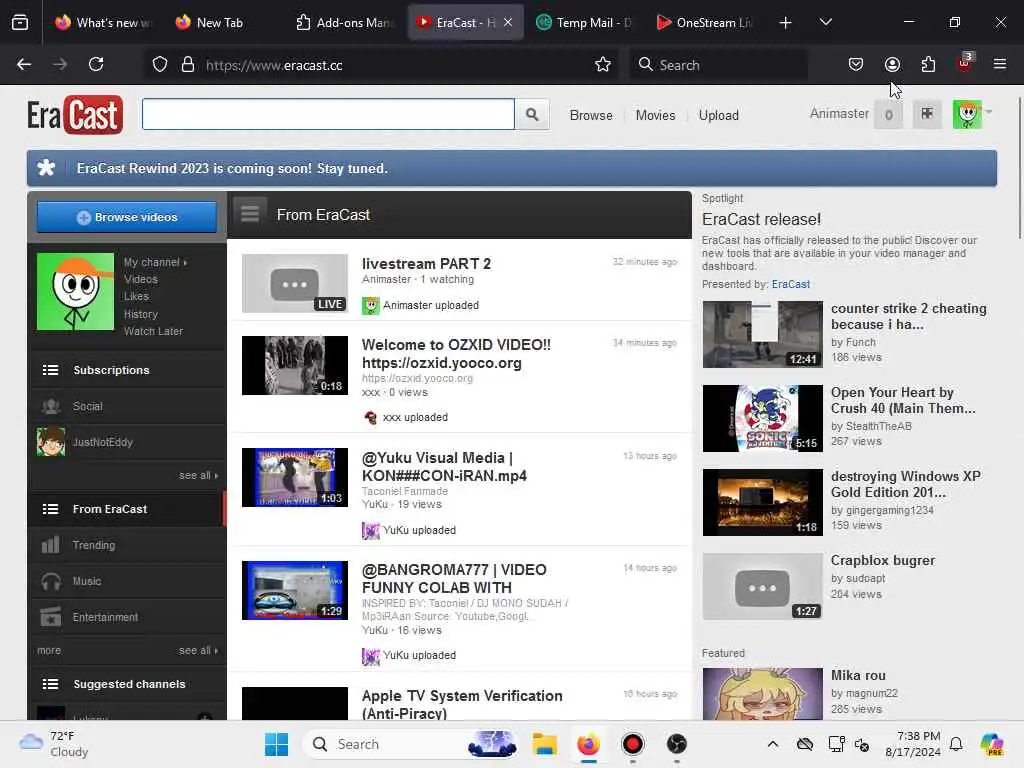
Task: Open the Crapblox bugrer video thumbnail
Action: coord(762,586)
